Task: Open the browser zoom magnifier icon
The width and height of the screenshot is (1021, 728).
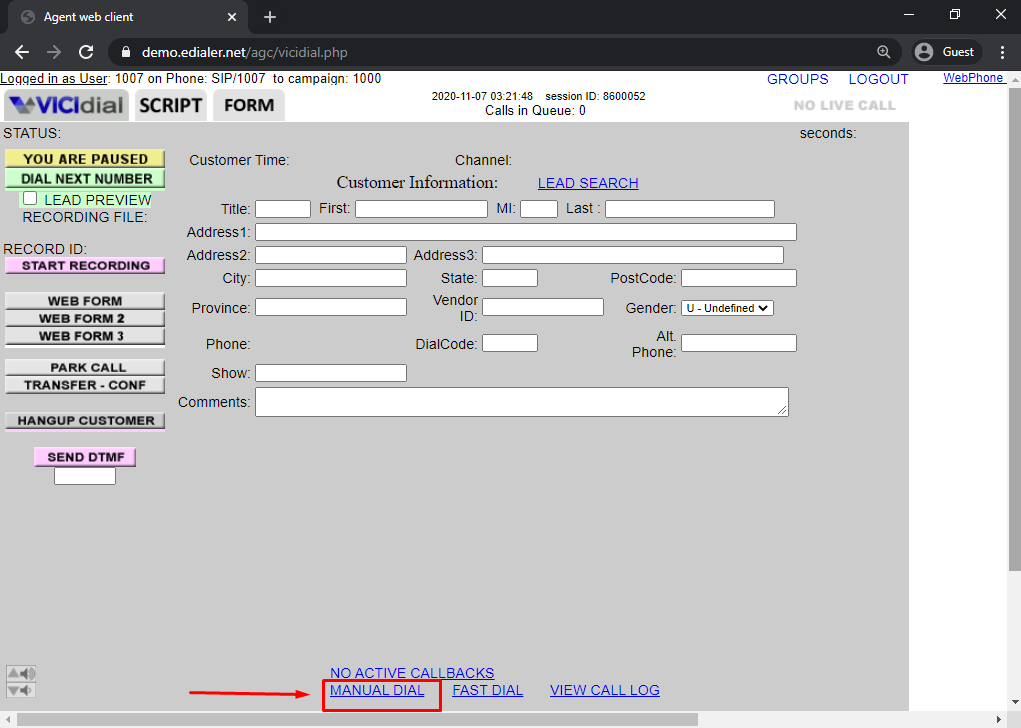Action: [884, 52]
